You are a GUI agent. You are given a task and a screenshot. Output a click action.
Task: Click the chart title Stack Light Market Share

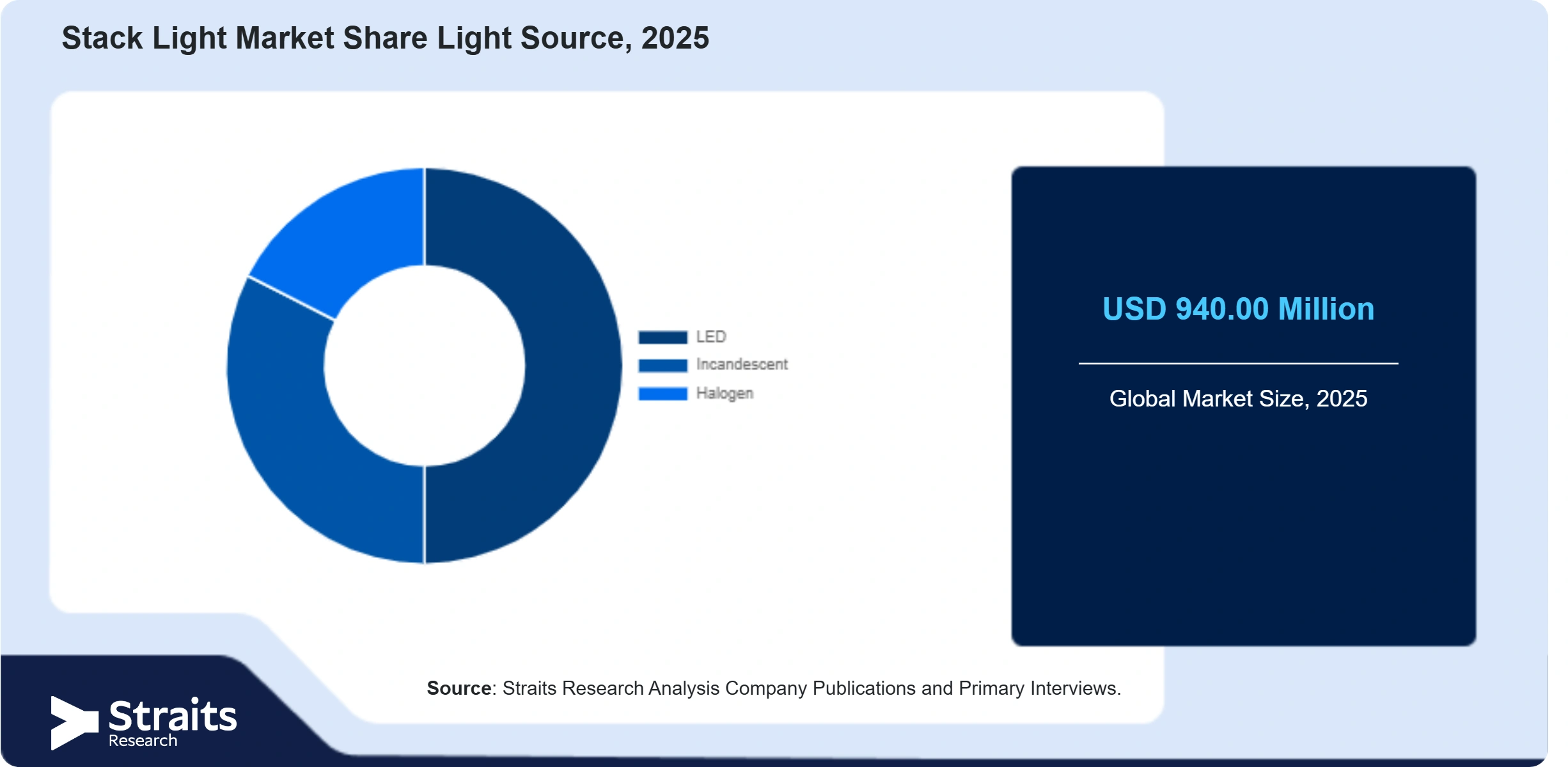coord(385,38)
